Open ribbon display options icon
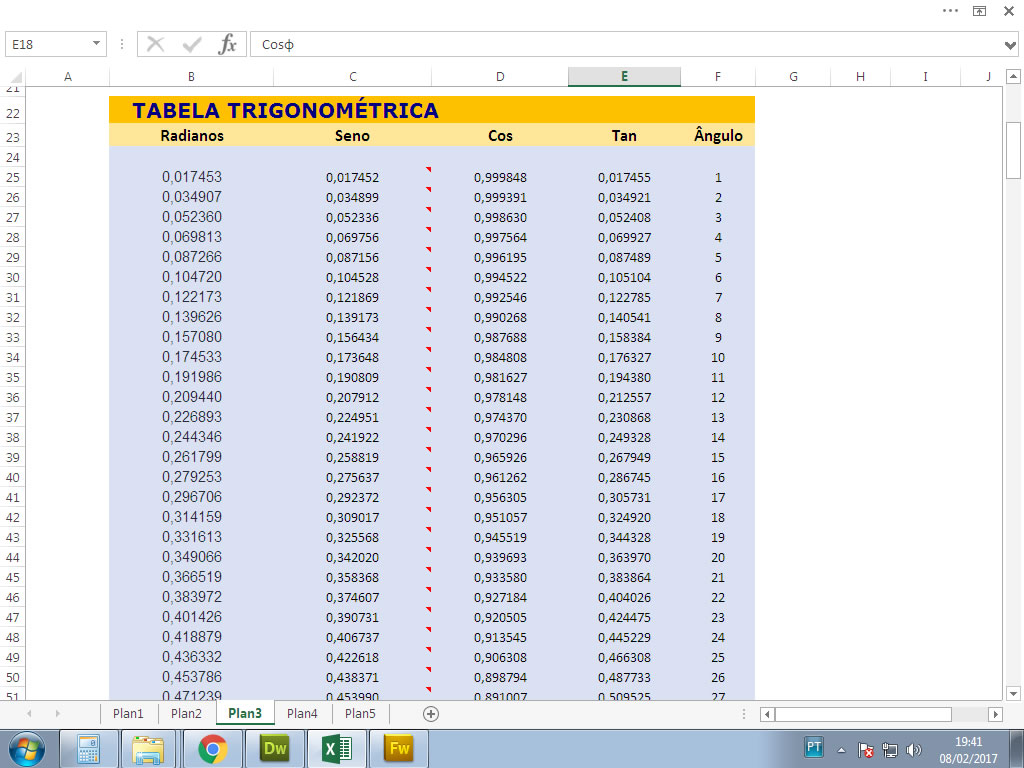Viewport: 1024px width, 768px height. coord(980,11)
